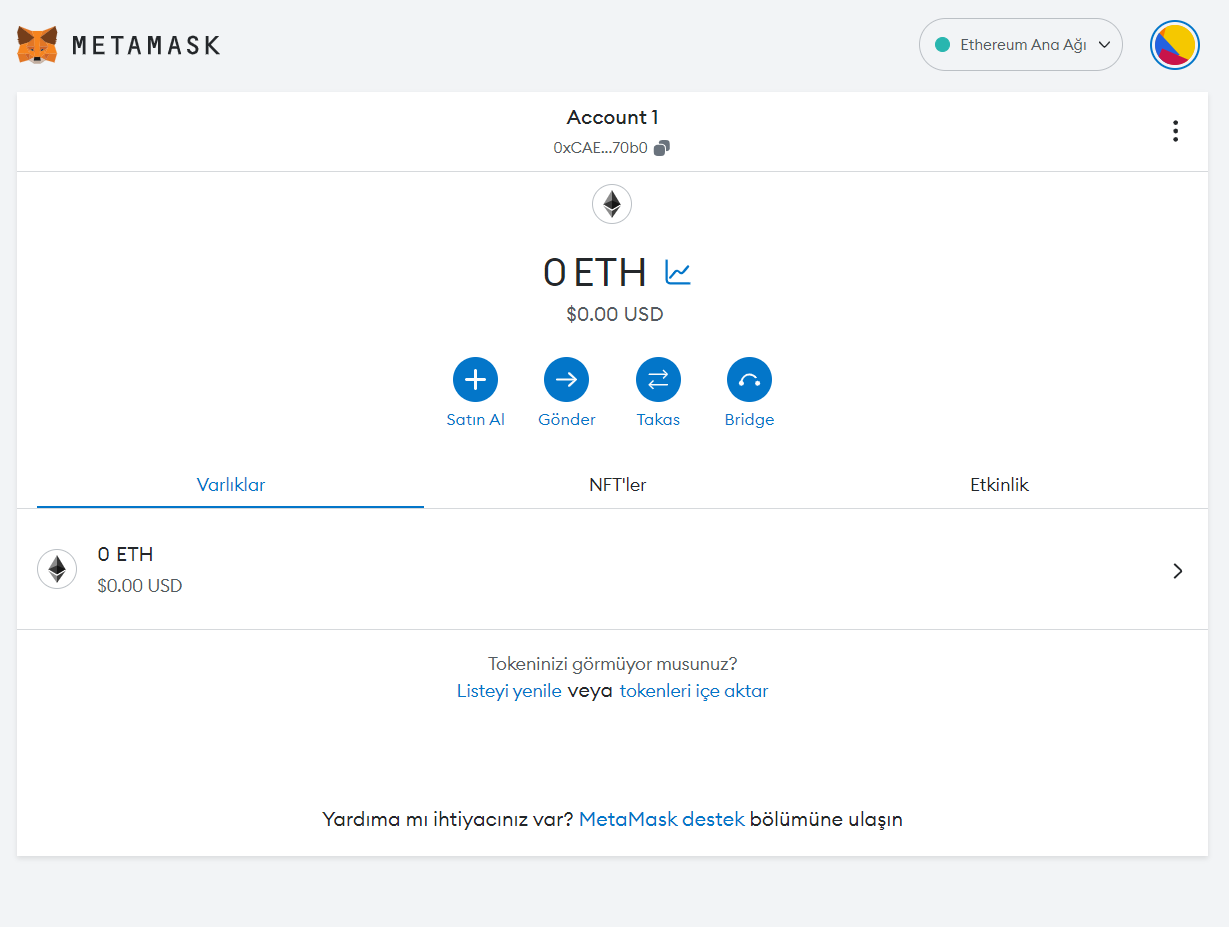Click the Ethereum logo above the balance

click(611, 204)
